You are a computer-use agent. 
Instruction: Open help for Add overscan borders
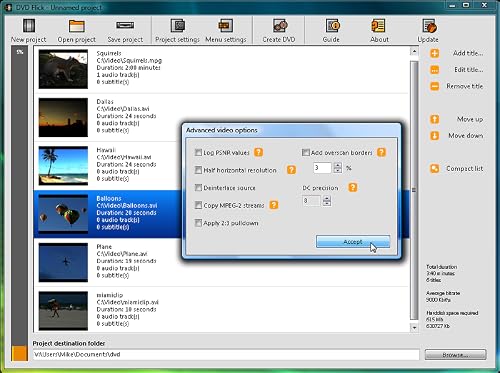click(x=381, y=152)
